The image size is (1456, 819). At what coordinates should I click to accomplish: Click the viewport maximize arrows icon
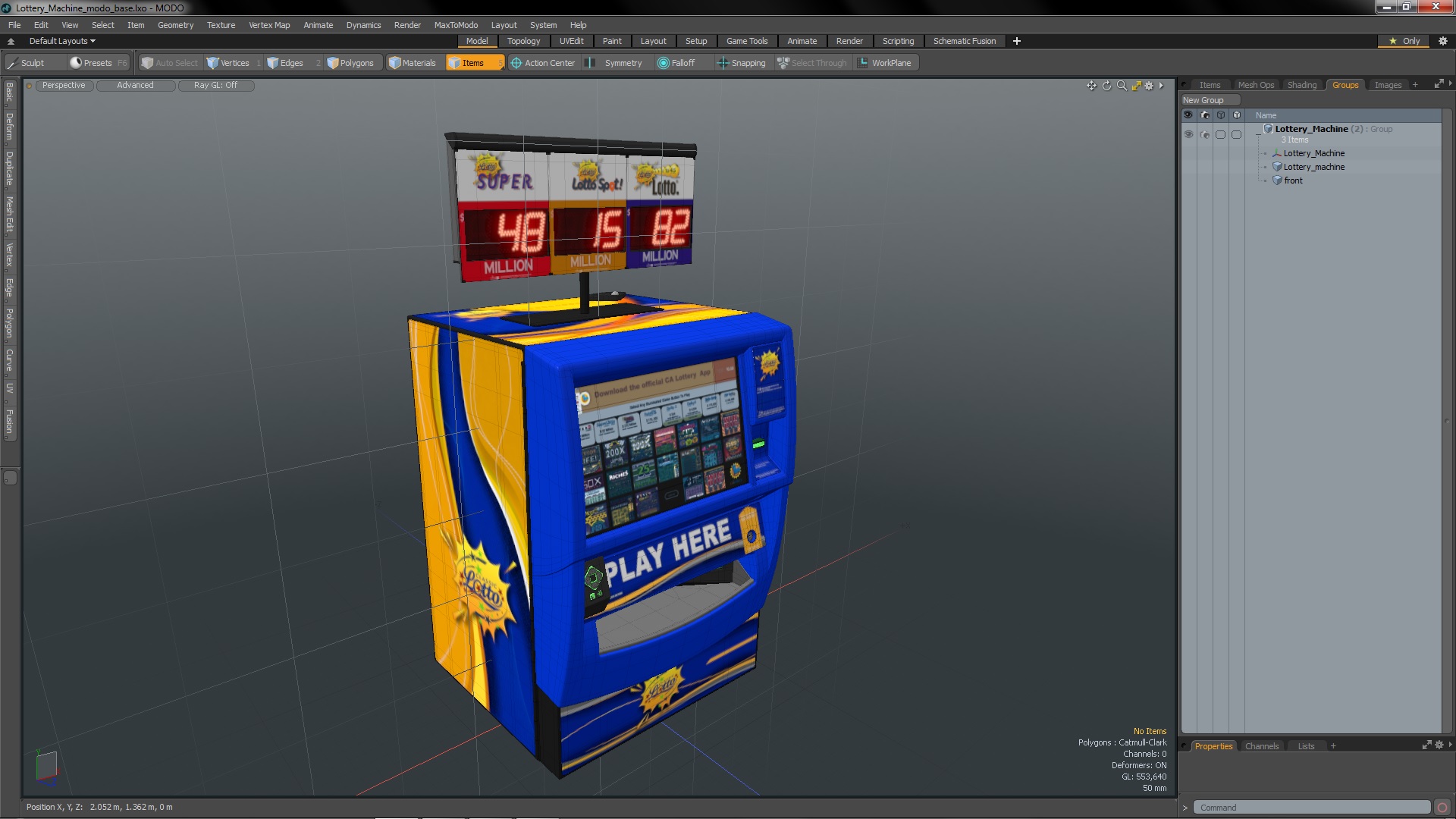point(1136,86)
